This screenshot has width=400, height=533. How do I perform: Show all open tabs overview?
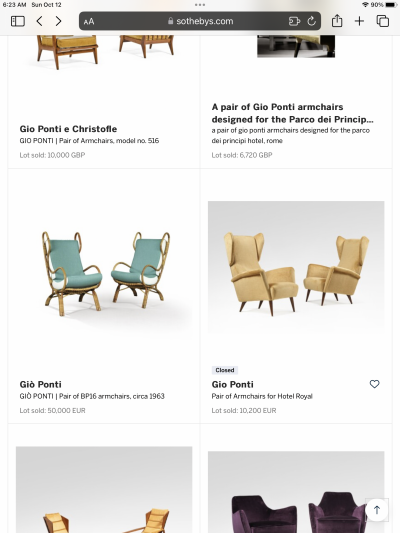click(383, 21)
